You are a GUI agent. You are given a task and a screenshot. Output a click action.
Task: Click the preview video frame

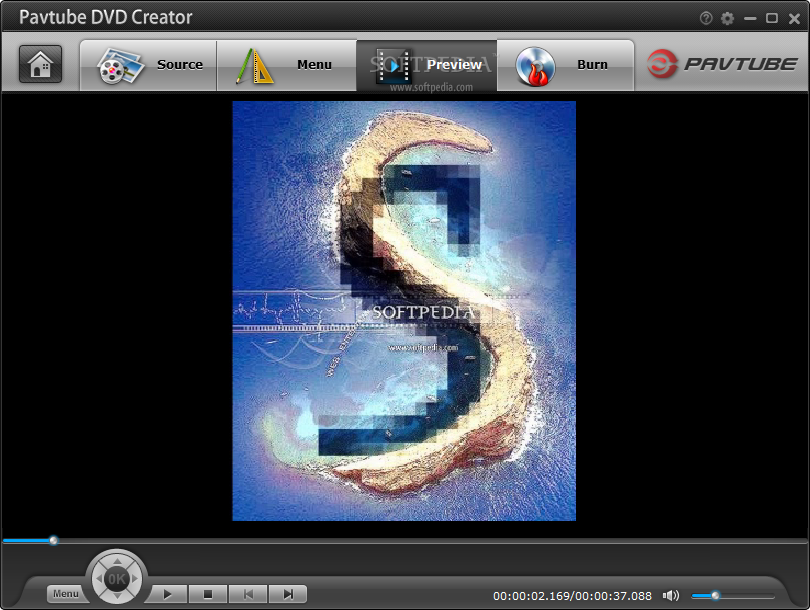click(x=404, y=311)
